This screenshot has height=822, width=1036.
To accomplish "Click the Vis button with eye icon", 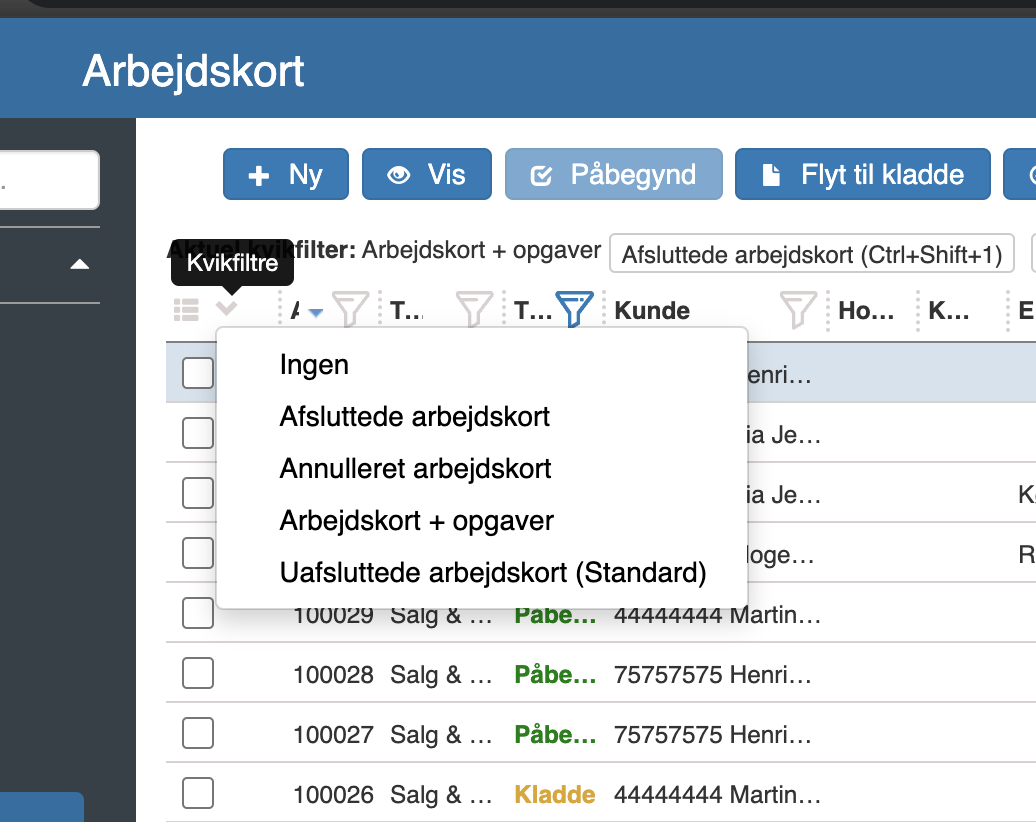I will (x=427, y=174).
